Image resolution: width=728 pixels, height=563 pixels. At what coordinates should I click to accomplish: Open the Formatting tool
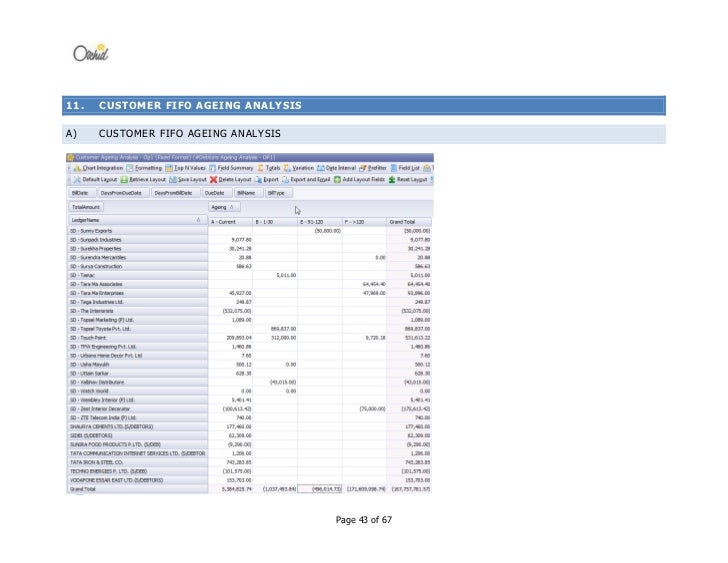[x=144, y=168]
